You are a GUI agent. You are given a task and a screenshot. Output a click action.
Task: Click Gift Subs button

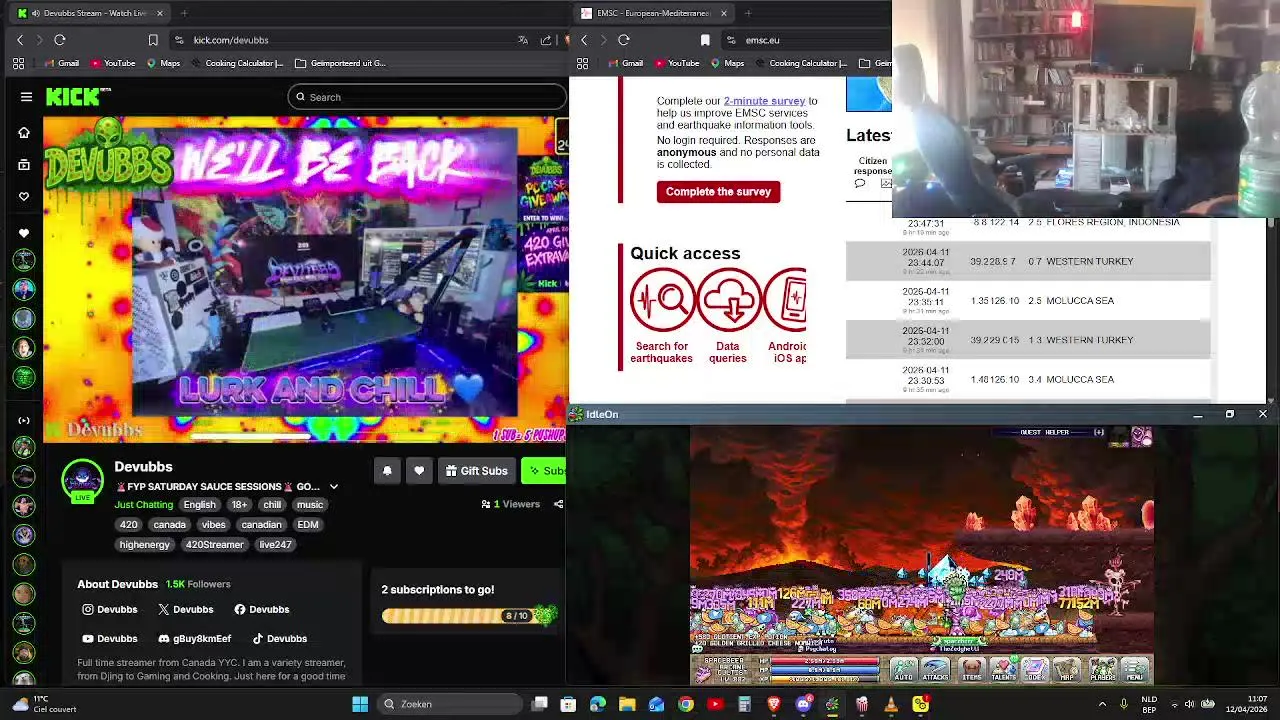(x=476, y=471)
